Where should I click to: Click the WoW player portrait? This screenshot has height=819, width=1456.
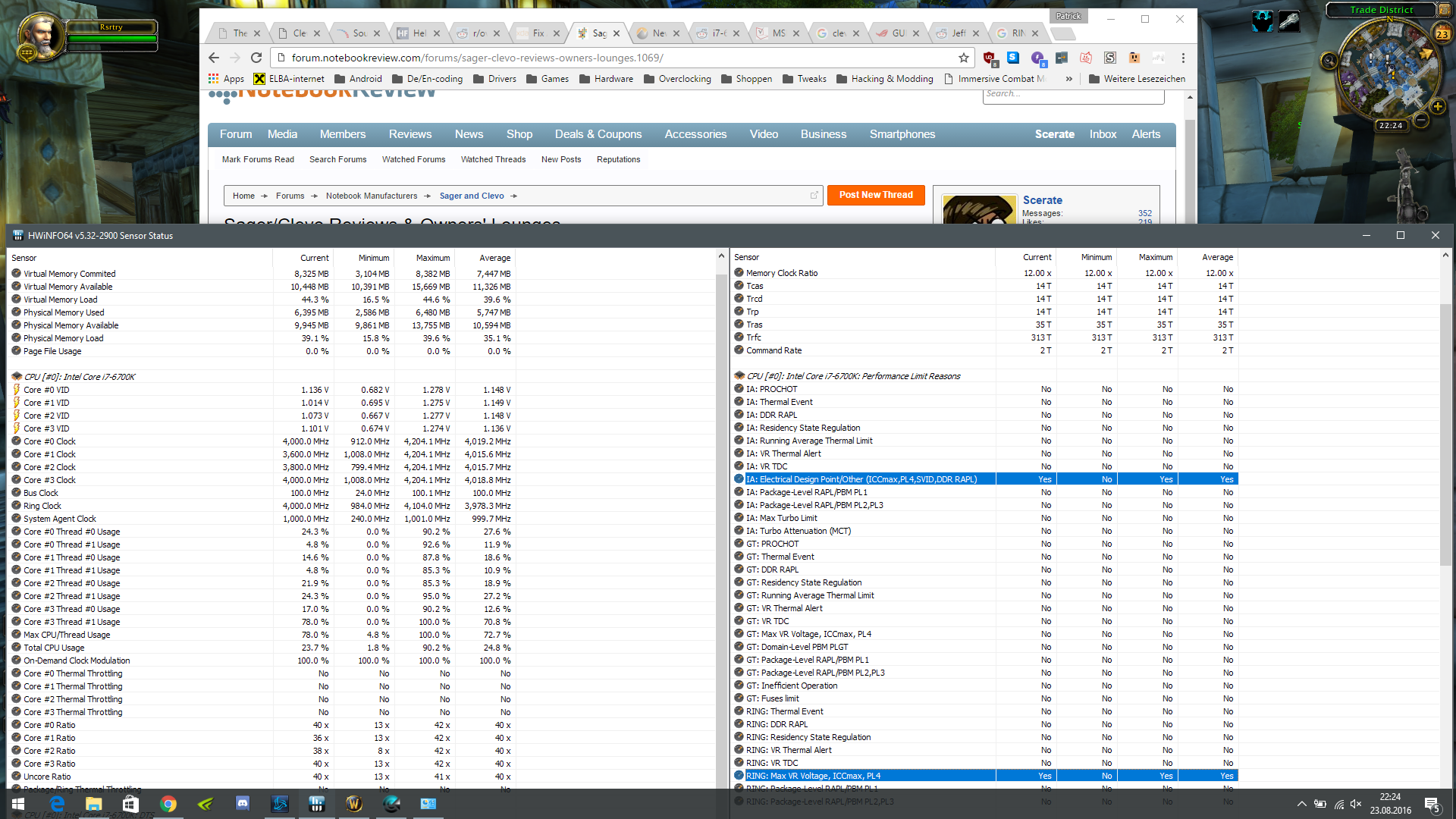39,36
